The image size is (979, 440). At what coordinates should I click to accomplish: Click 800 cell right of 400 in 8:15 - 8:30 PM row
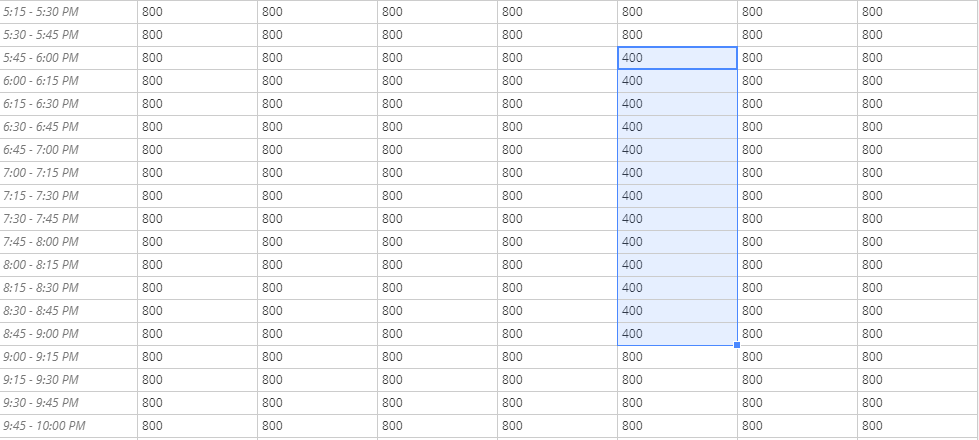coord(797,288)
